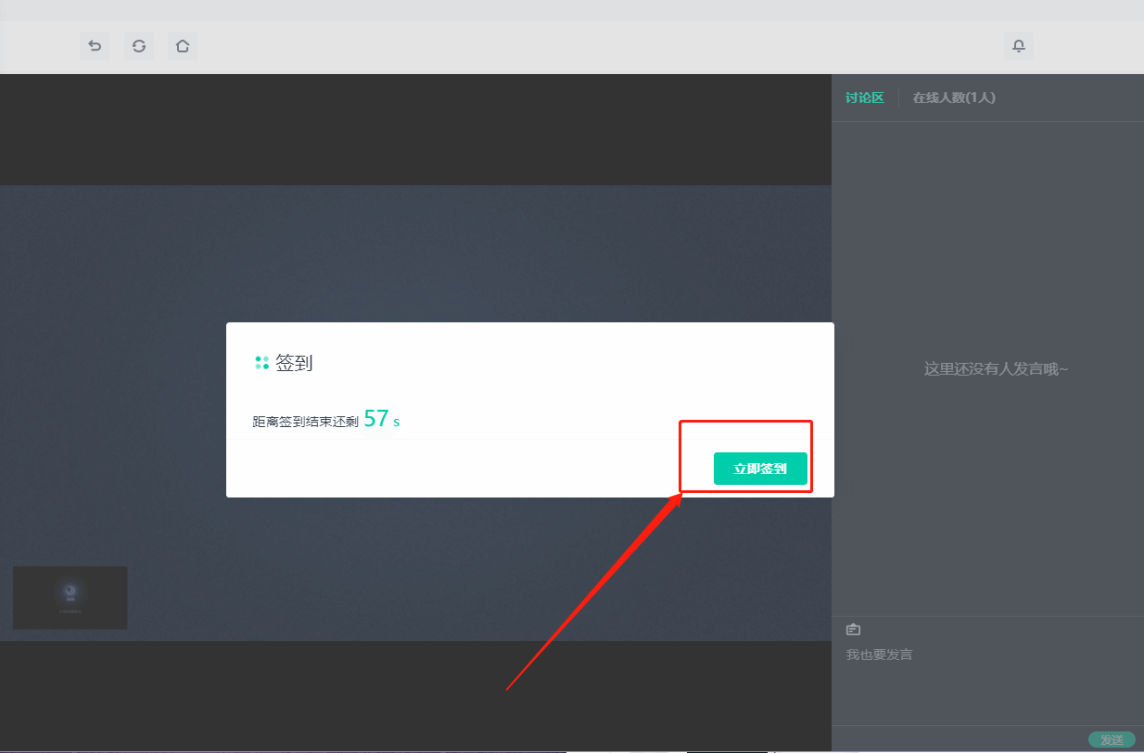The image size is (1144, 753).
Task: Go to home via house icon
Action: point(182,46)
